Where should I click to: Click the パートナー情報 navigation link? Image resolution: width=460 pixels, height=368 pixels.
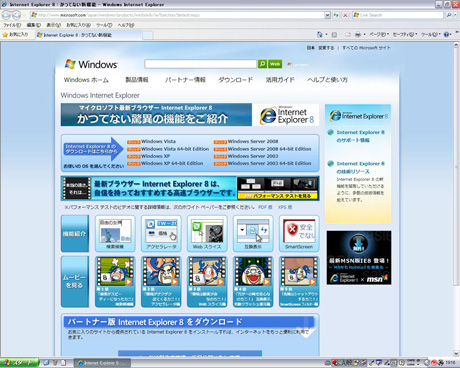click(x=185, y=80)
